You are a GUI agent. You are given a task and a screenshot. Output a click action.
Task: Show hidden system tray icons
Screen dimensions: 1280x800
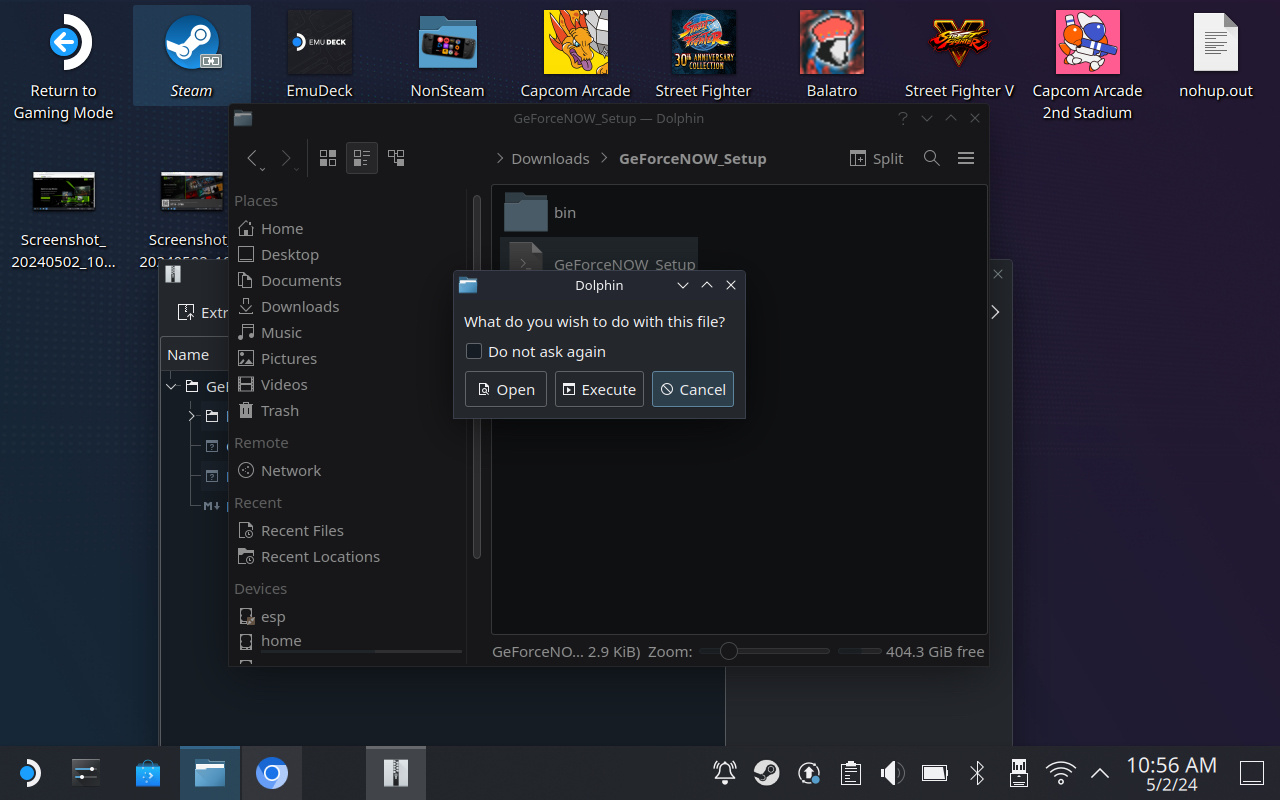pos(1100,773)
